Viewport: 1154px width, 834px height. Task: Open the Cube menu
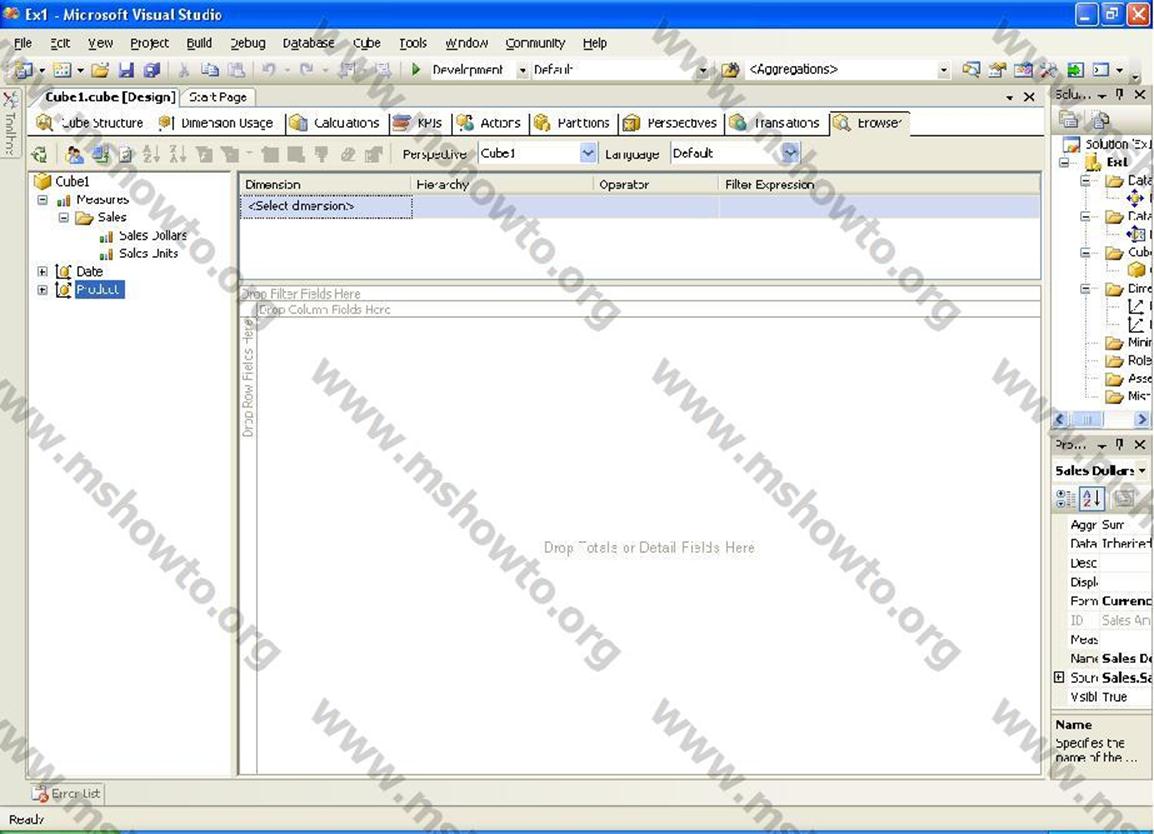367,43
